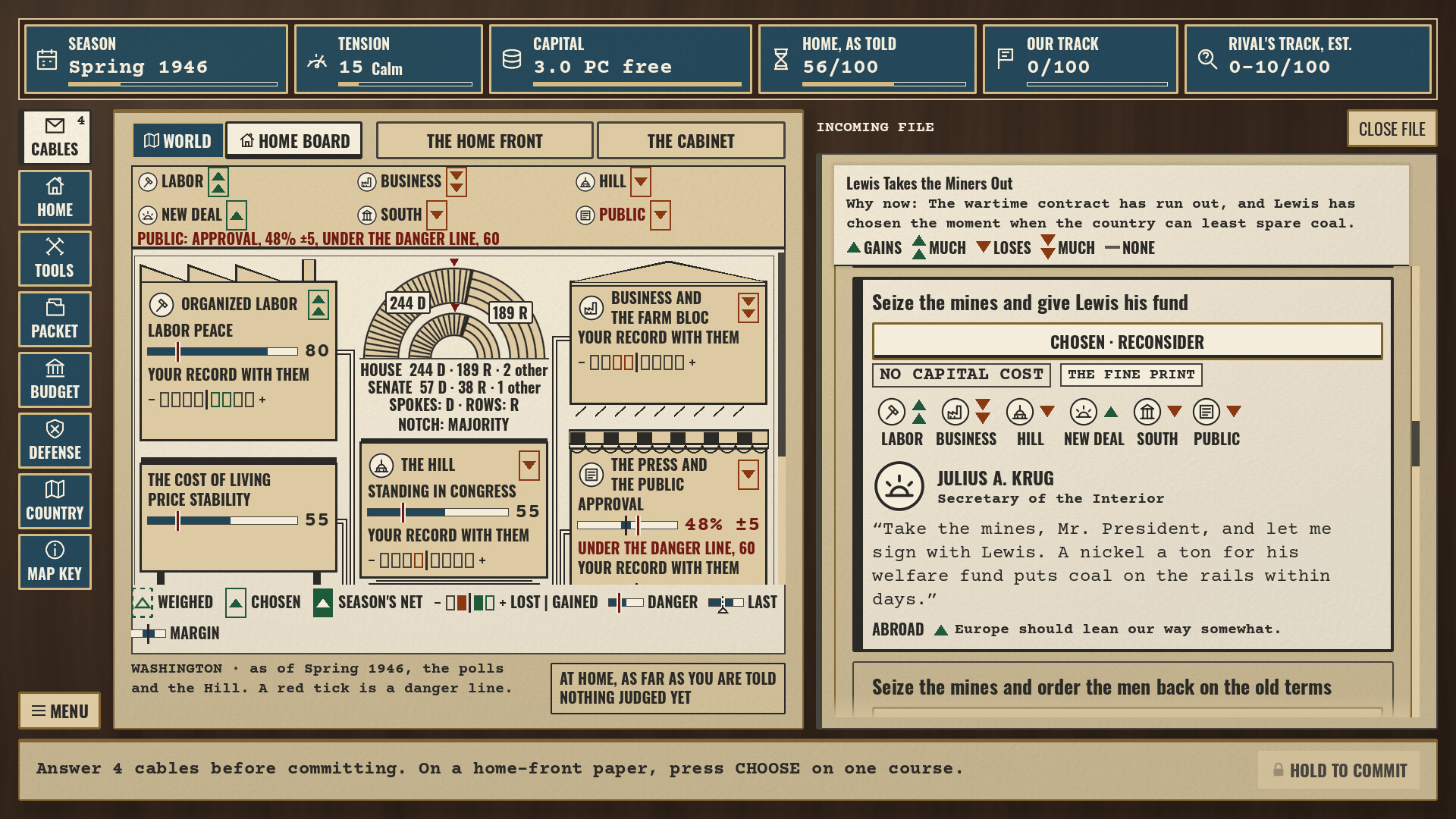The height and width of the screenshot is (819, 1456).
Task: Click the flag icon for Our Track
Action: (x=1006, y=58)
